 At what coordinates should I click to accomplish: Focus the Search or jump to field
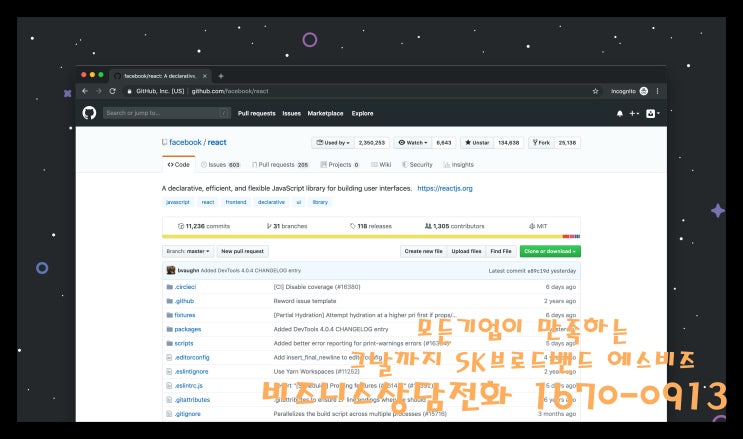pos(167,113)
